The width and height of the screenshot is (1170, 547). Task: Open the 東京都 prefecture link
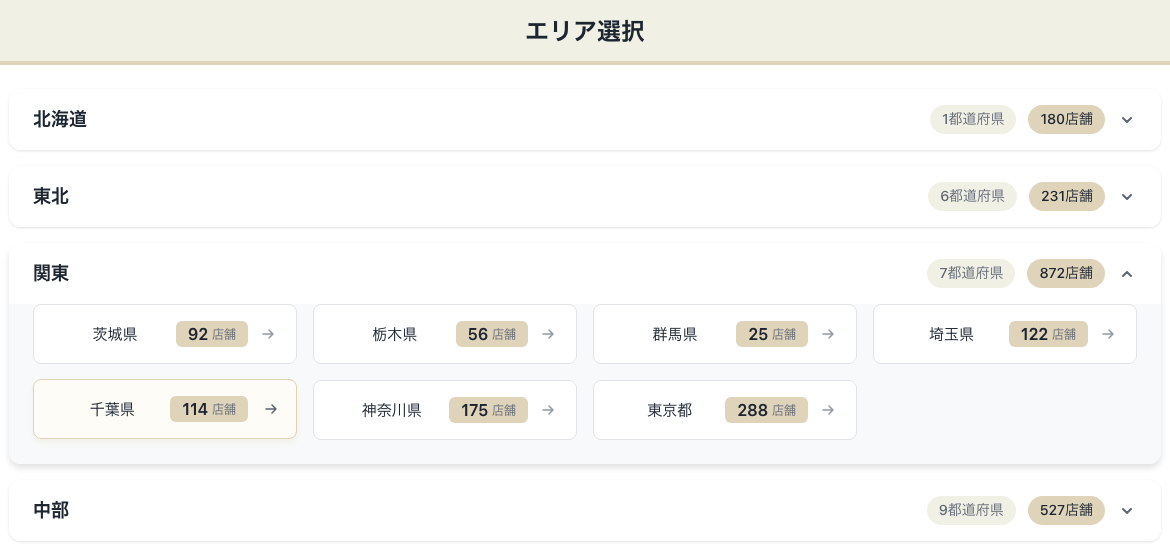click(670, 410)
